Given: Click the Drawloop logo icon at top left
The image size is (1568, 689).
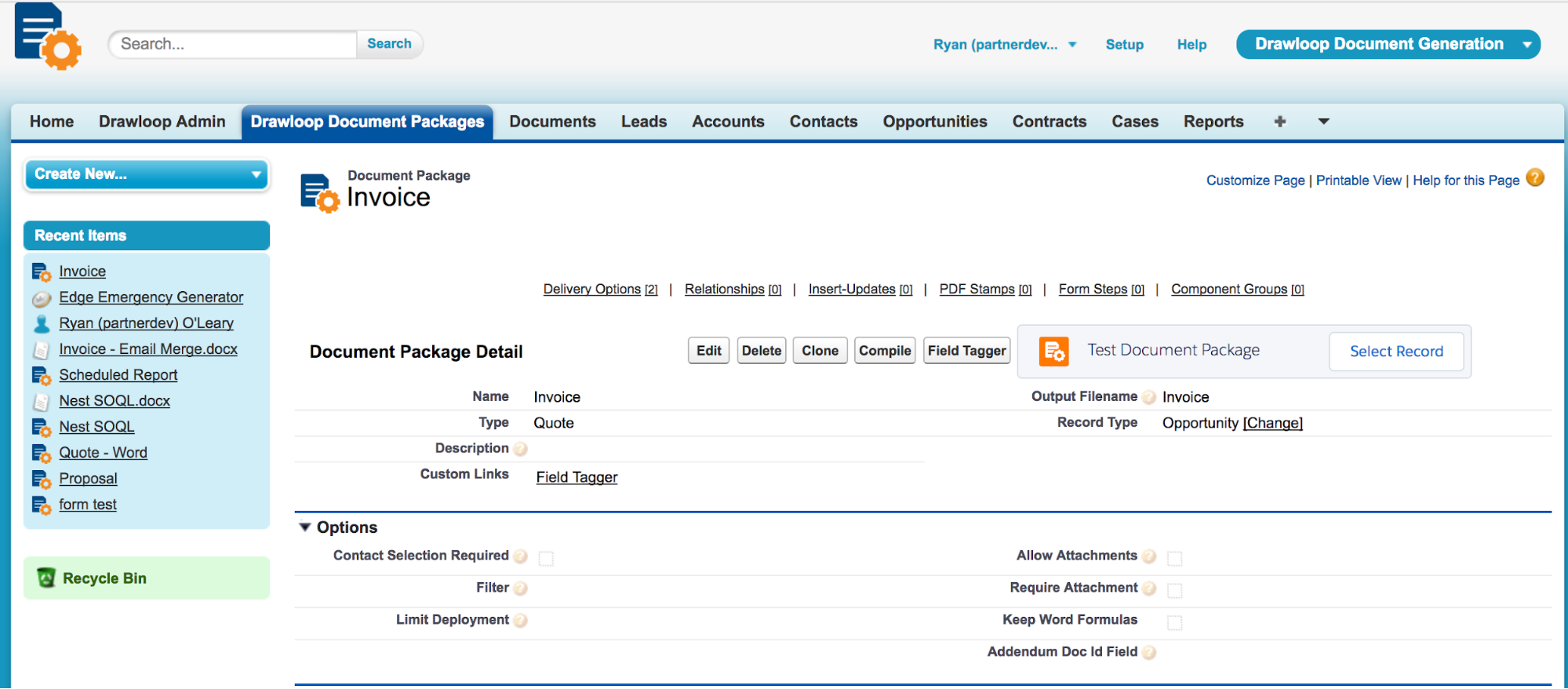Looking at the screenshot, I should pyautogui.click(x=47, y=36).
